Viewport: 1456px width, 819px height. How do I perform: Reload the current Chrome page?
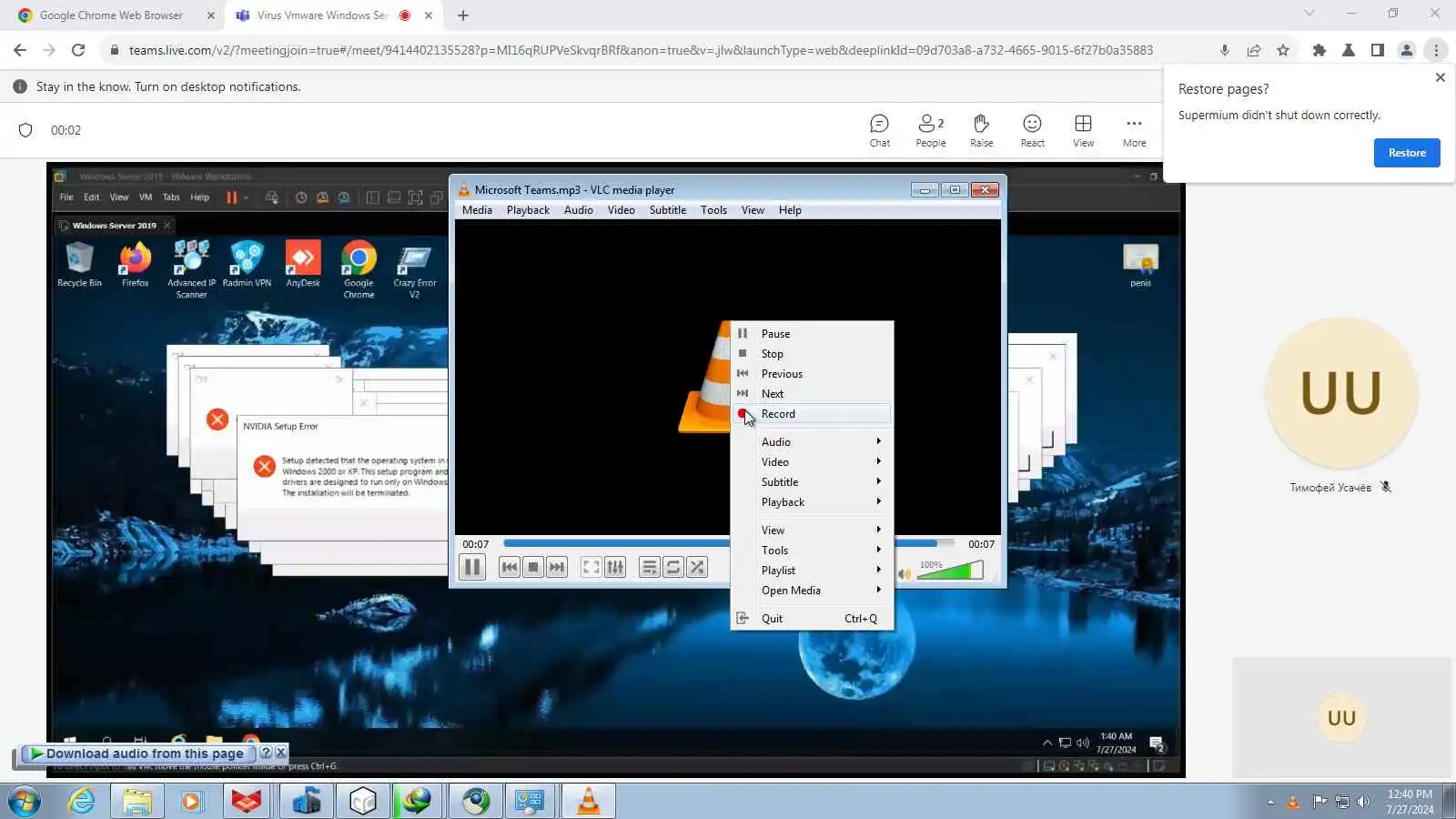[78, 50]
